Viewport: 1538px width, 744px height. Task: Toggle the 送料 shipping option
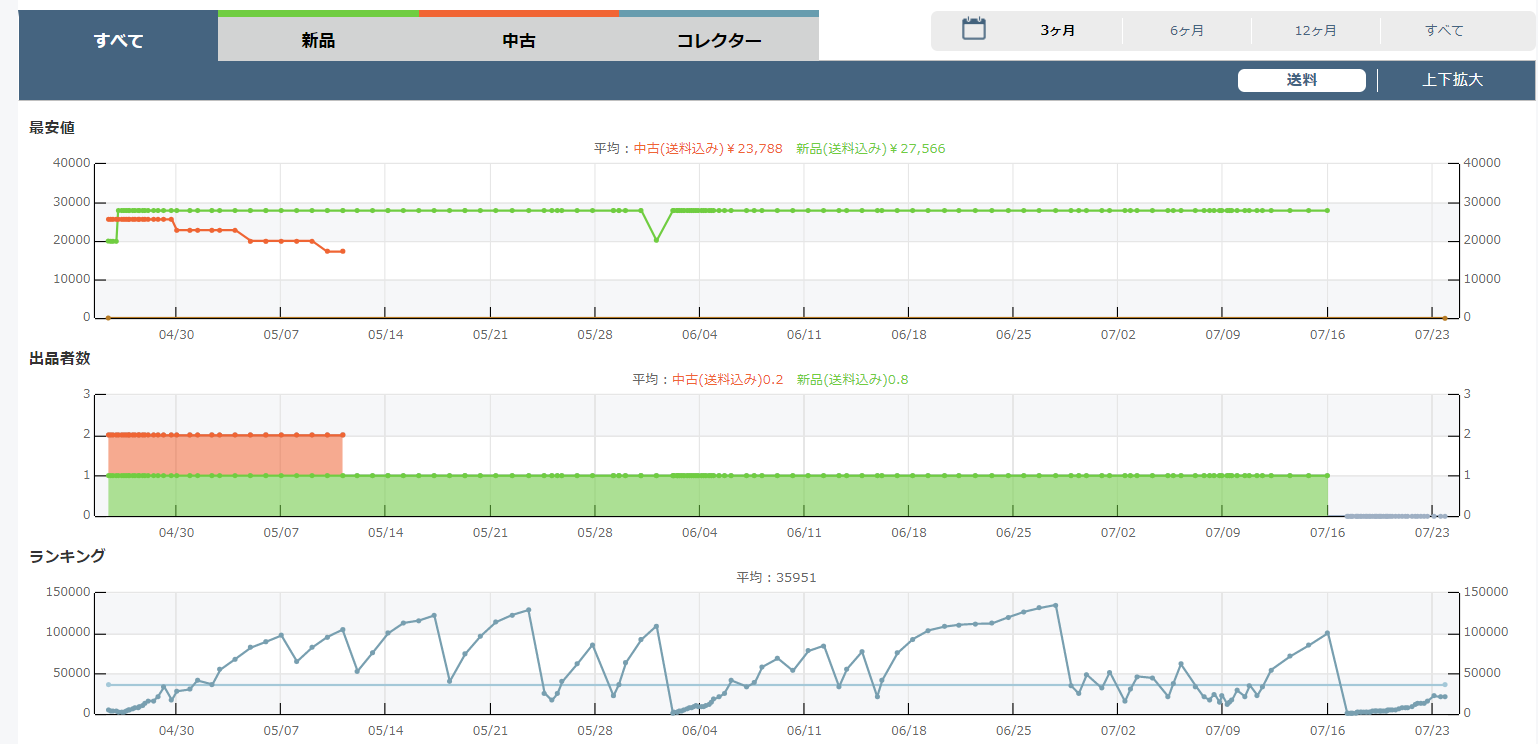(1301, 81)
